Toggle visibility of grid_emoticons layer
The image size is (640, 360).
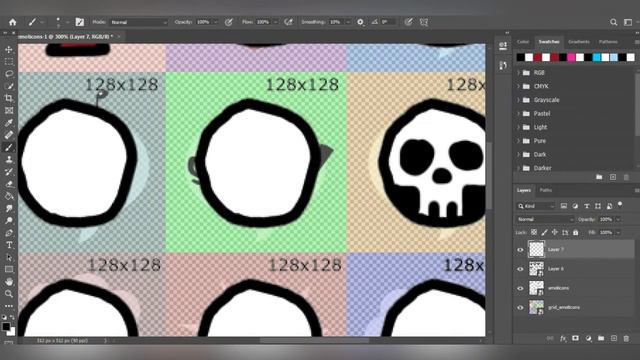click(520, 307)
